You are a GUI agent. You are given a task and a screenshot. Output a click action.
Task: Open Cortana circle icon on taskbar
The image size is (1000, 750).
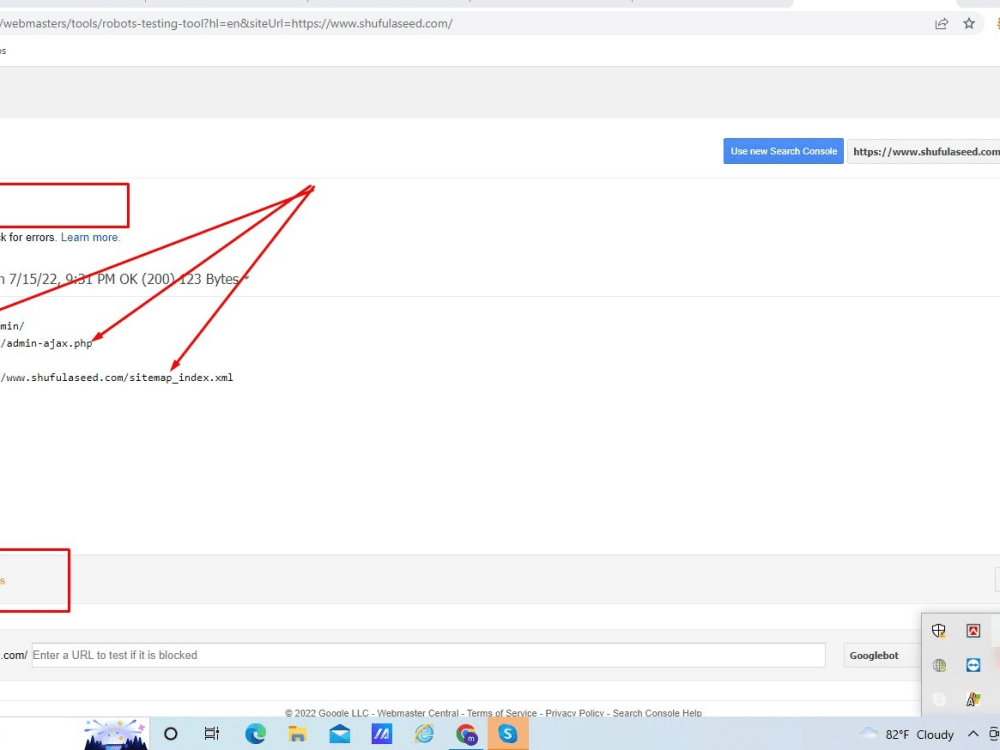click(x=170, y=734)
